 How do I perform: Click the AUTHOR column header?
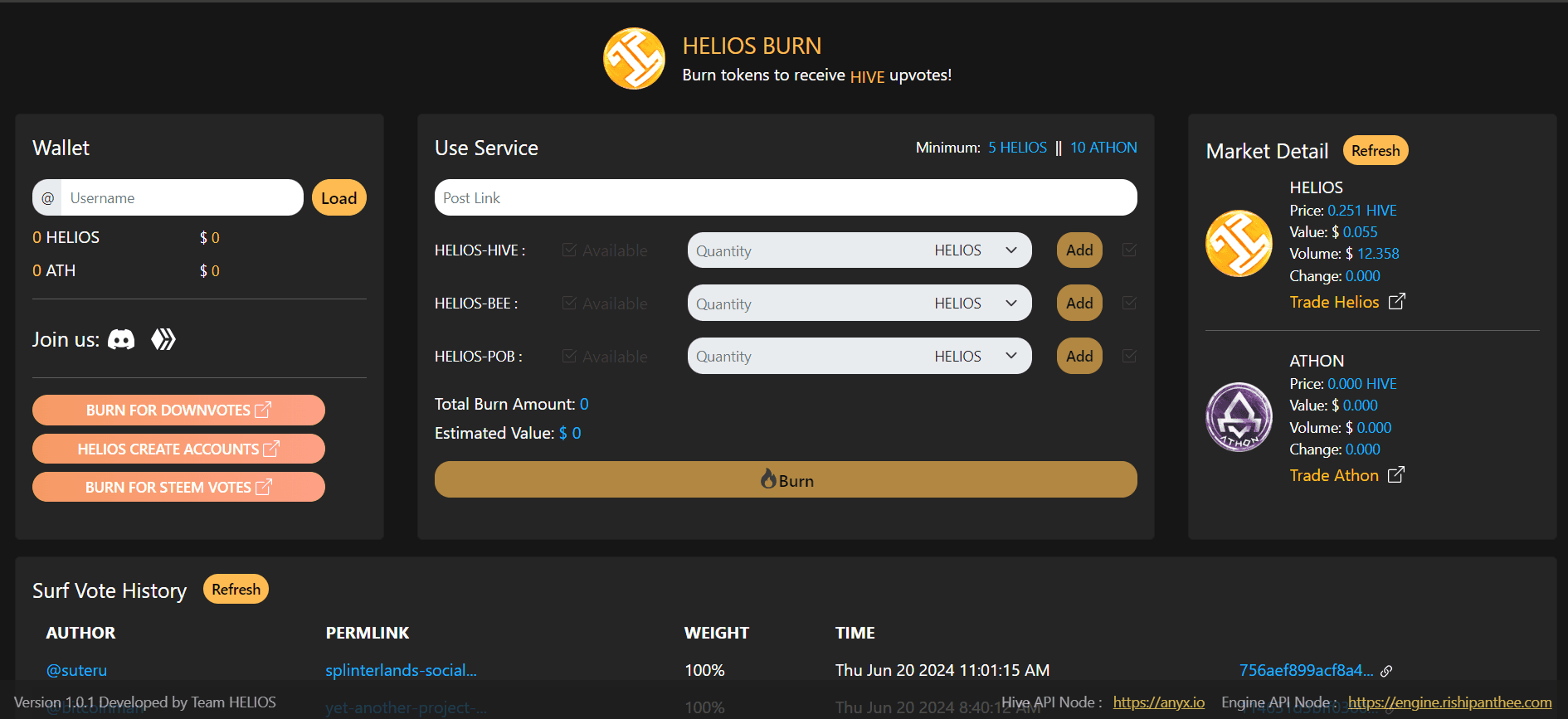tap(80, 633)
